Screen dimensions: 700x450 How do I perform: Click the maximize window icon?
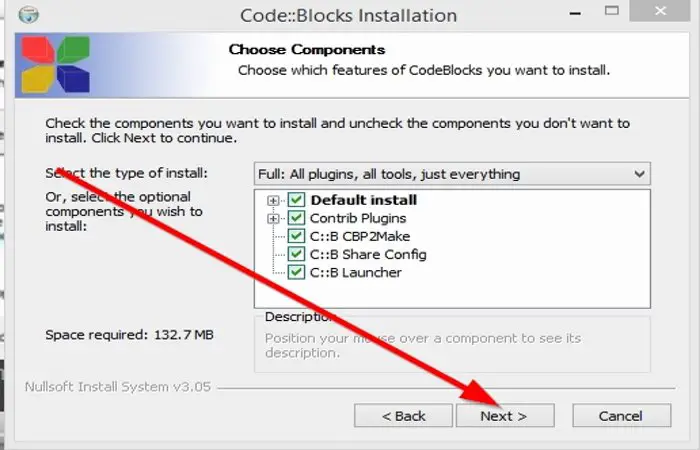[612, 11]
